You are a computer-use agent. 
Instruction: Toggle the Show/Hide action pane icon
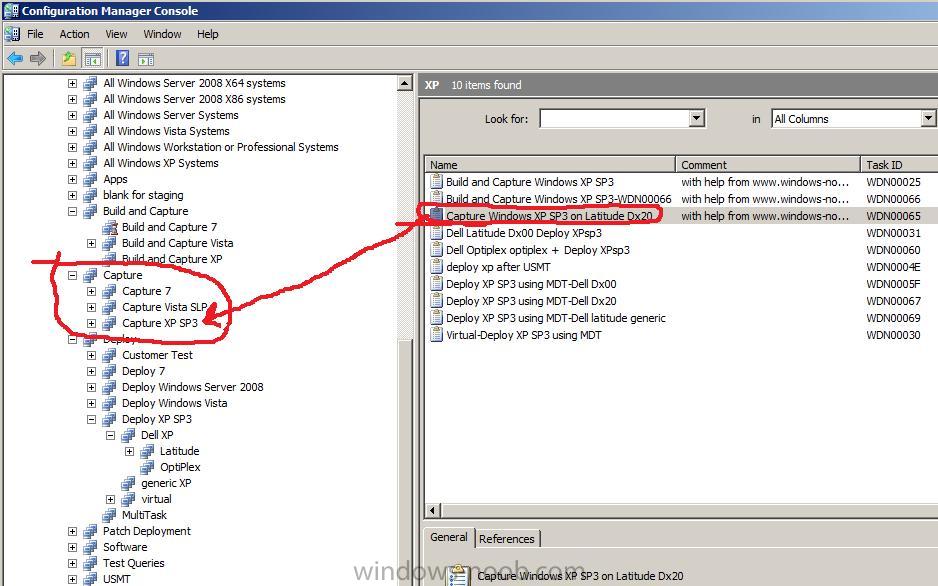pos(146,59)
